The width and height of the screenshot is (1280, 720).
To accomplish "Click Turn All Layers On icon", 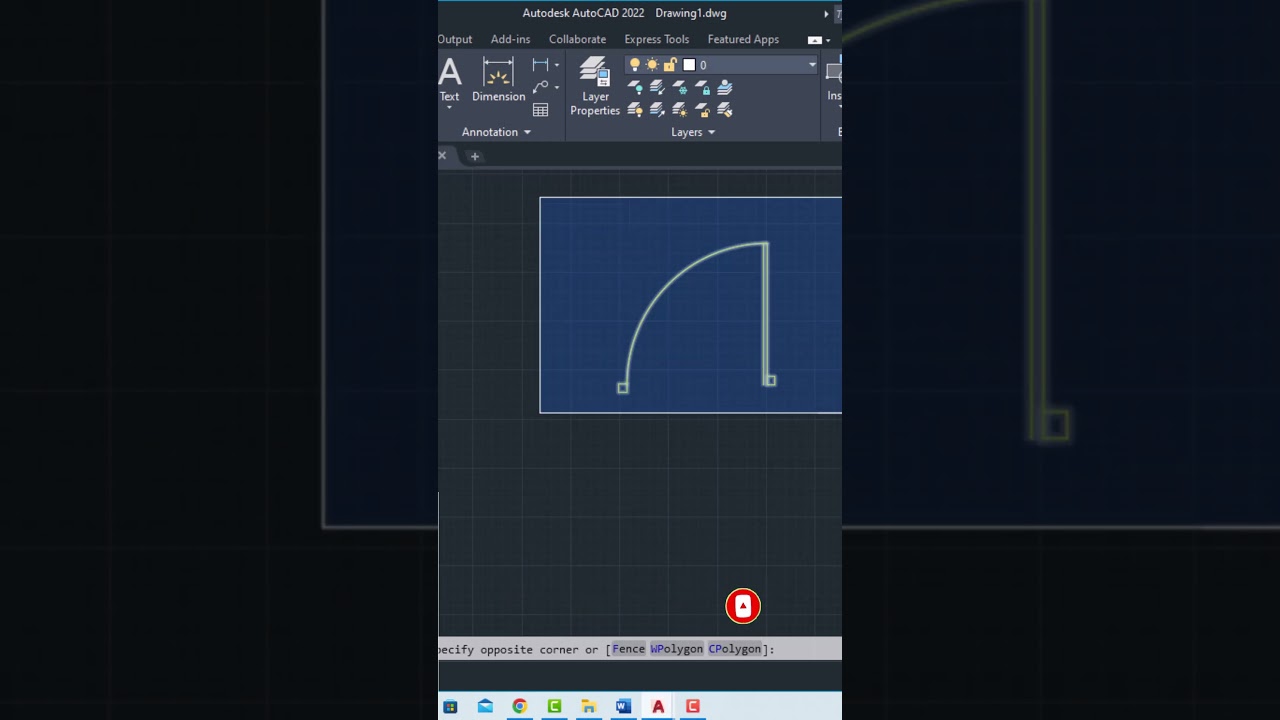I will coord(634,110).
